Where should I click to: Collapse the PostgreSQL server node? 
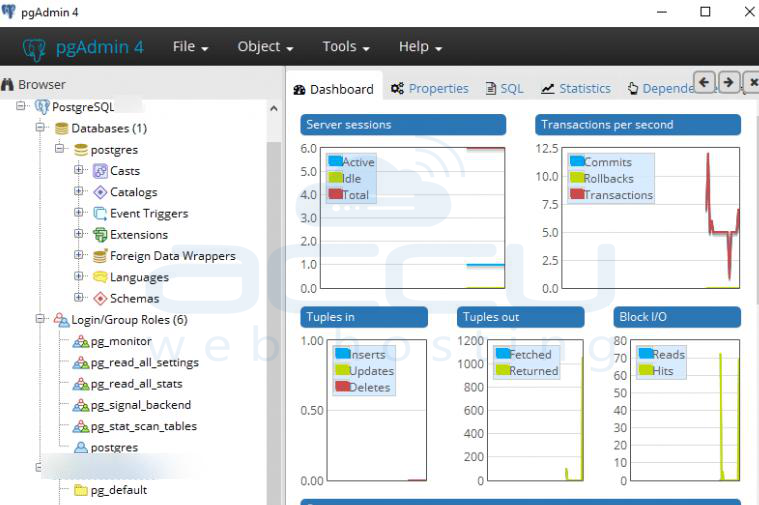[x=20, y=105]
